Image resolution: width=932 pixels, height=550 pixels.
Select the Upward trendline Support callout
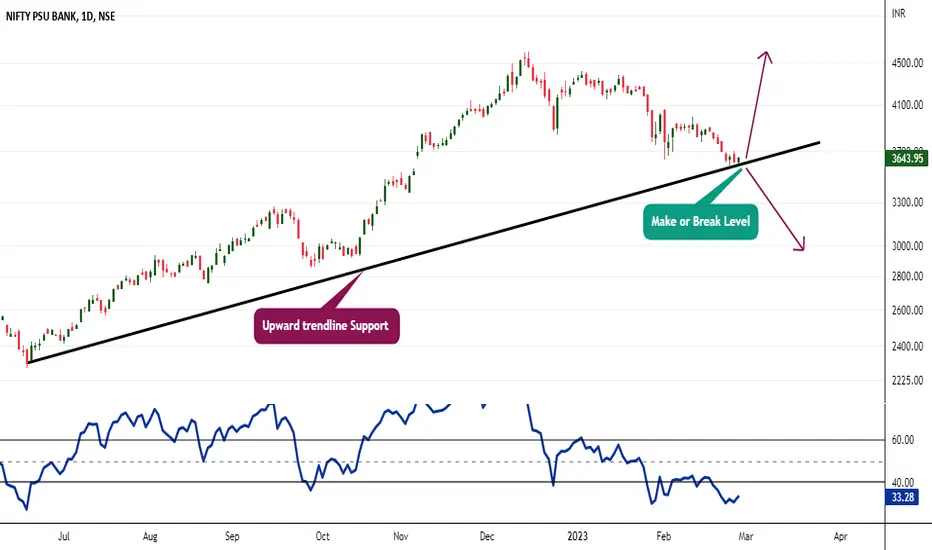326,326
